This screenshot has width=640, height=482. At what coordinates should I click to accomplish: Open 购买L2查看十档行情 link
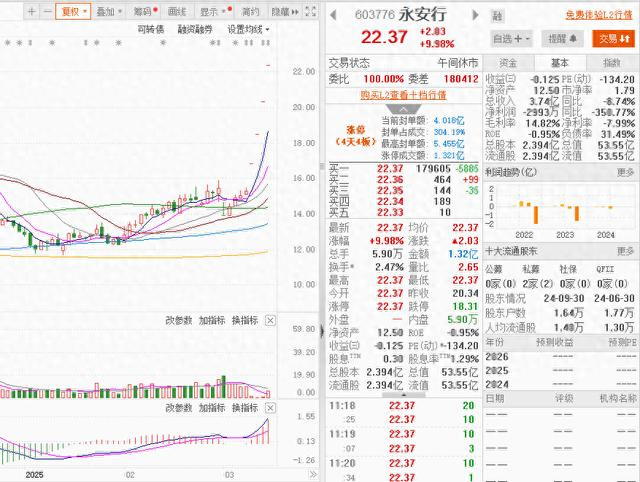tap(403, 95)
